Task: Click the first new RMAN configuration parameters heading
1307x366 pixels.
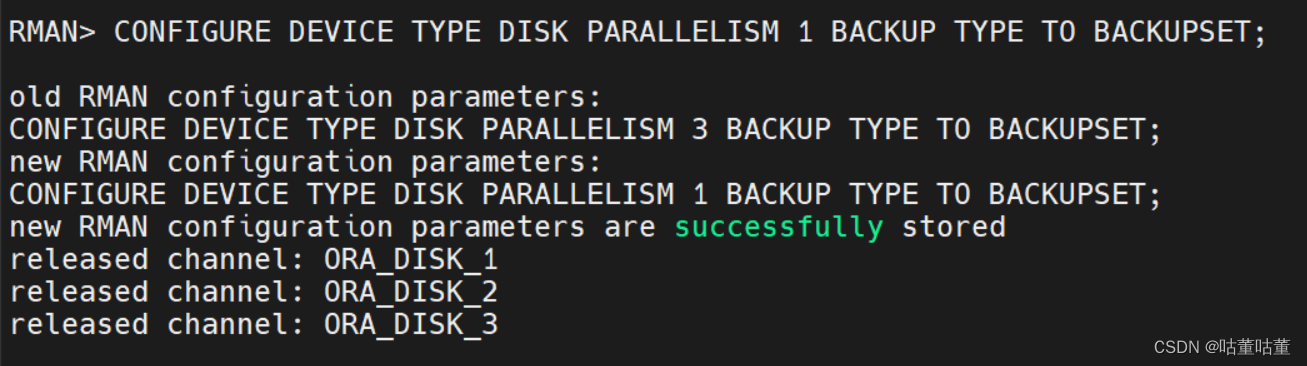Action: coord(306,162)
